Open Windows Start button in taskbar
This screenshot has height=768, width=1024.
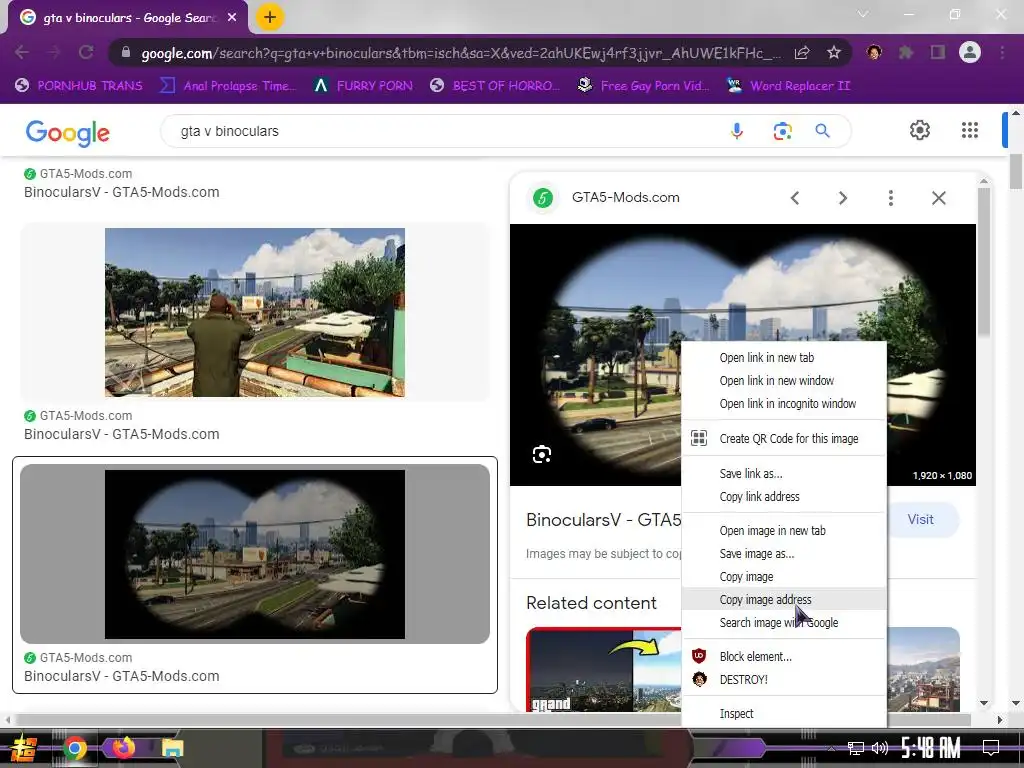pos(24,748)
